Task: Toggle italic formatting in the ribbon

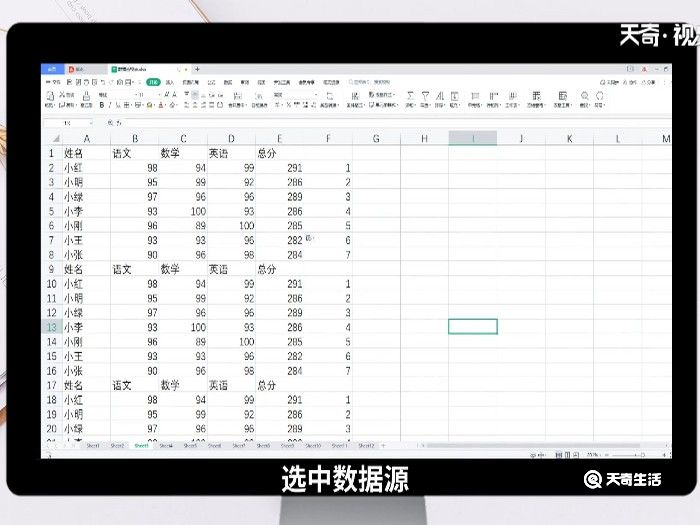Action: pos(110,105)
